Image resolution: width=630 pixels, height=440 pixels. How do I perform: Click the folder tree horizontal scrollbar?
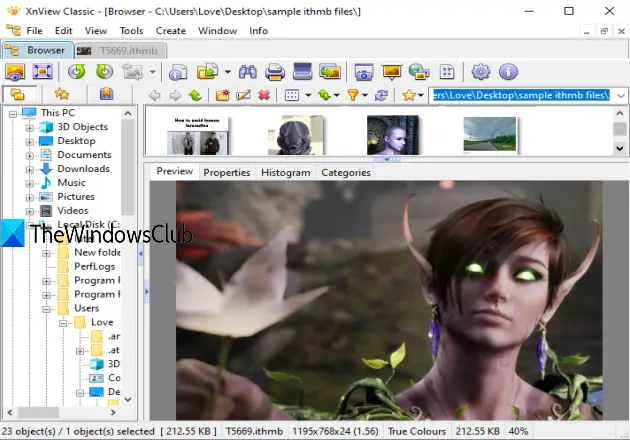pyautogui.click(x=64, y=412)
